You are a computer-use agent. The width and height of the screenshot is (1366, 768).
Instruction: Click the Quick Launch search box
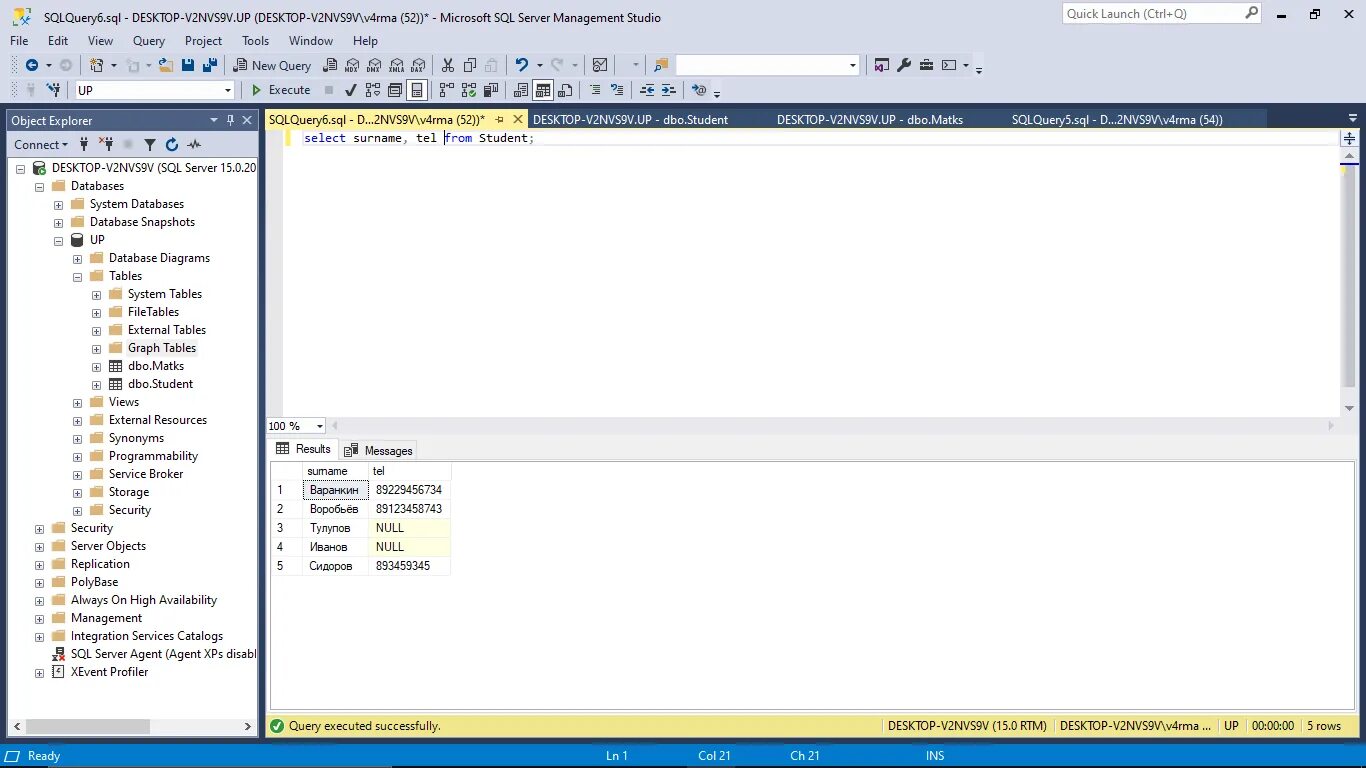pyautogui.click(x=1162, y=14)
